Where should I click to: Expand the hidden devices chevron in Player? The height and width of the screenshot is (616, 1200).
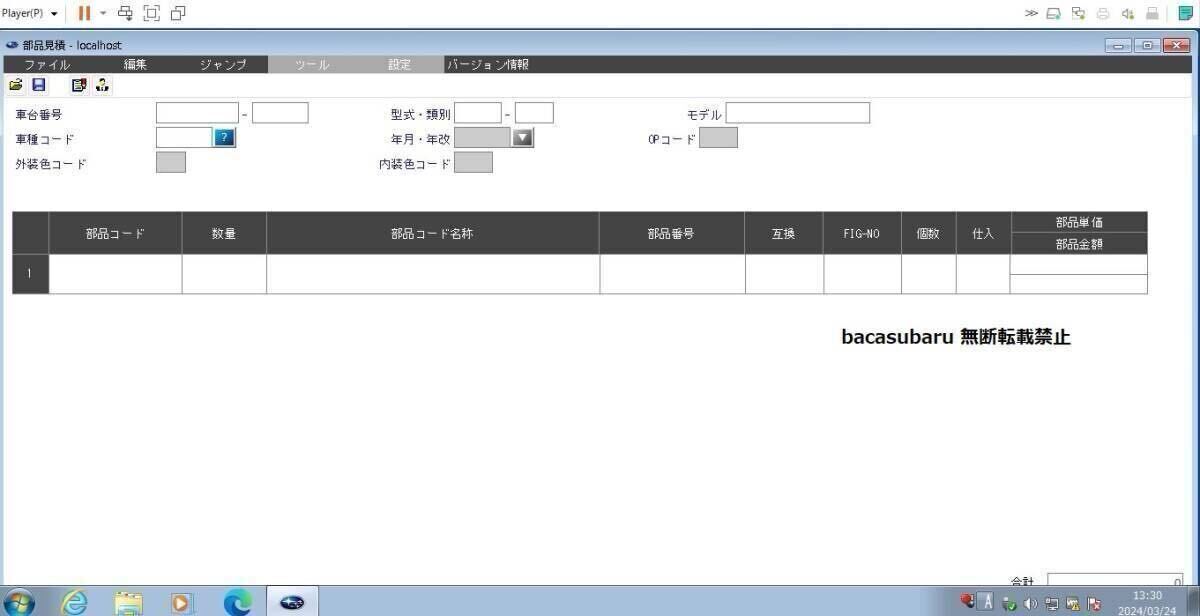(x=1031, y=13)
